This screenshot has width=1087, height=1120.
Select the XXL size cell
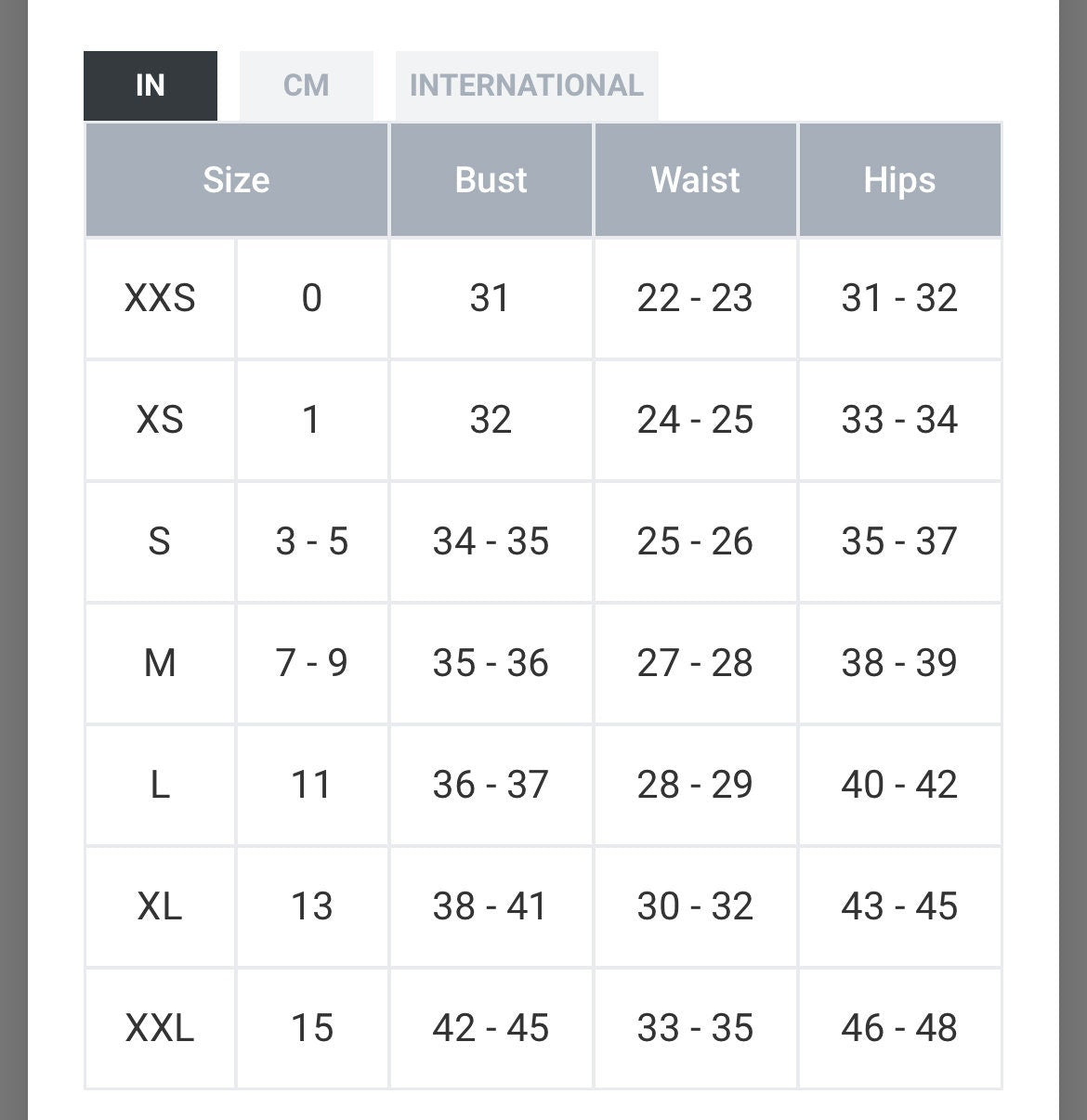pos(160,1028)
